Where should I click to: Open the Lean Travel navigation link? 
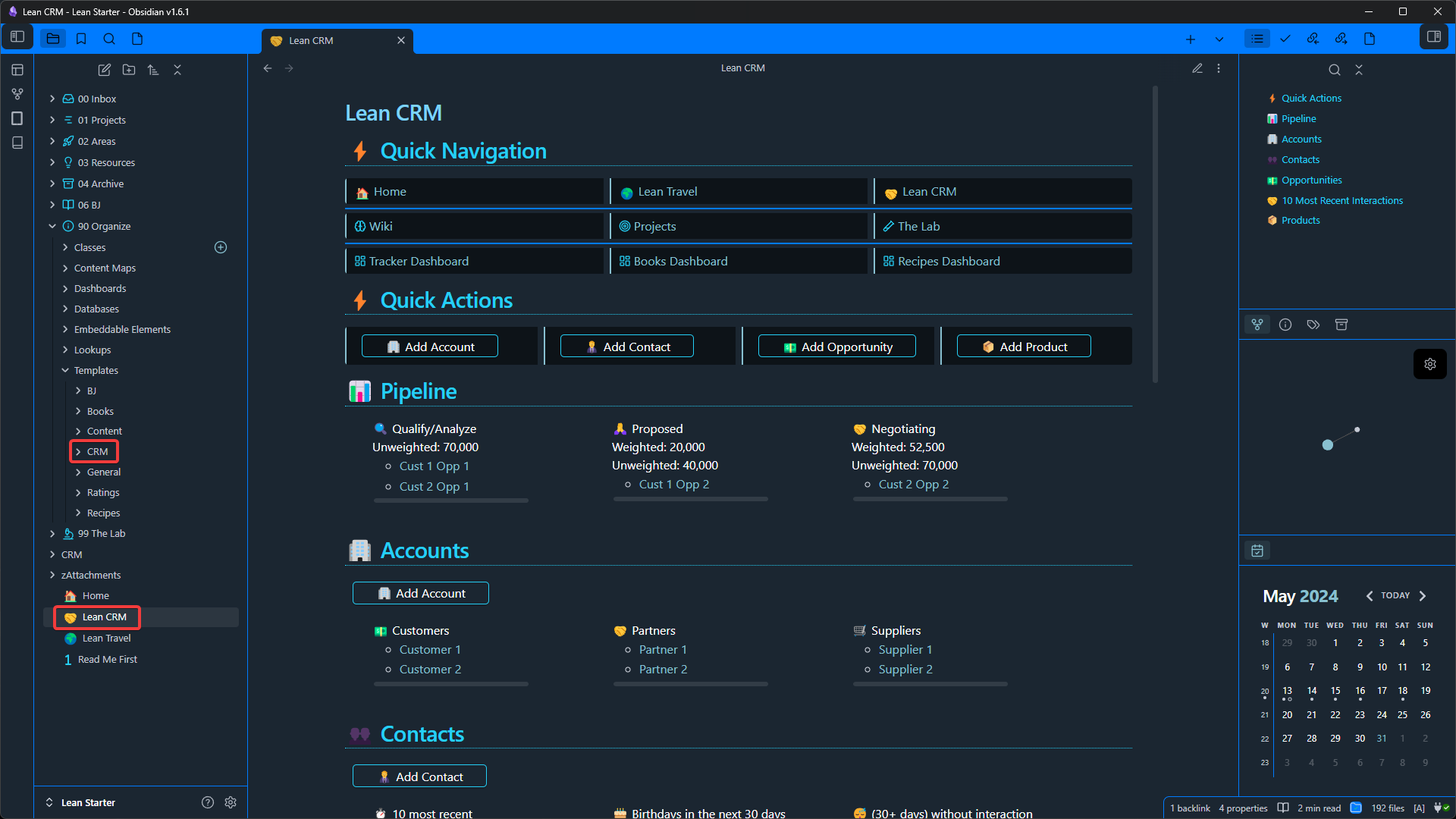(x=667, y=192)
